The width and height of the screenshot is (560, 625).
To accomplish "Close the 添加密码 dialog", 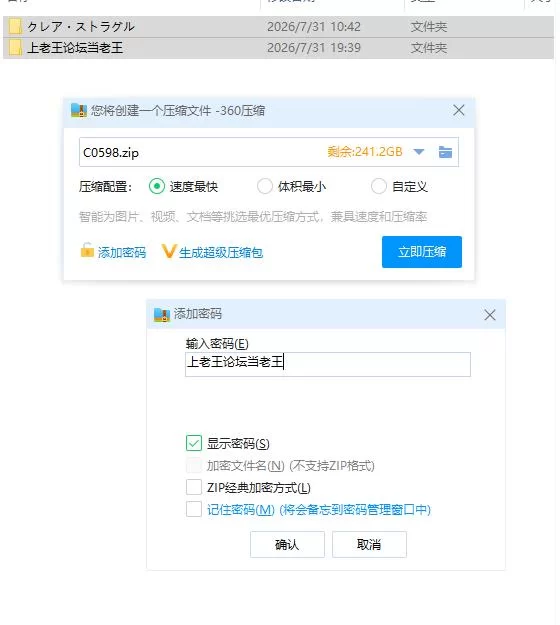I will 490,315.
